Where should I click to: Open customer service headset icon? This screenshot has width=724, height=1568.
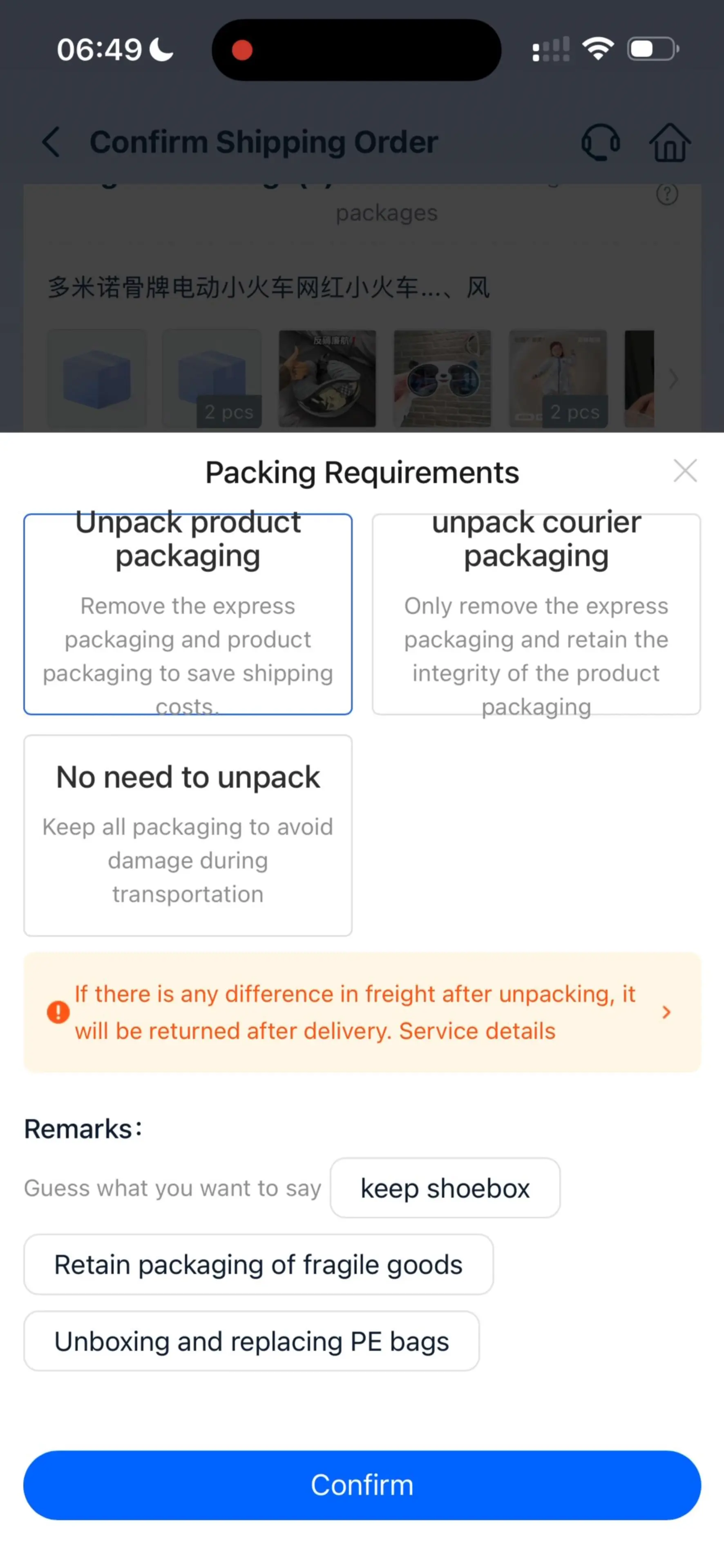(600, 143)
